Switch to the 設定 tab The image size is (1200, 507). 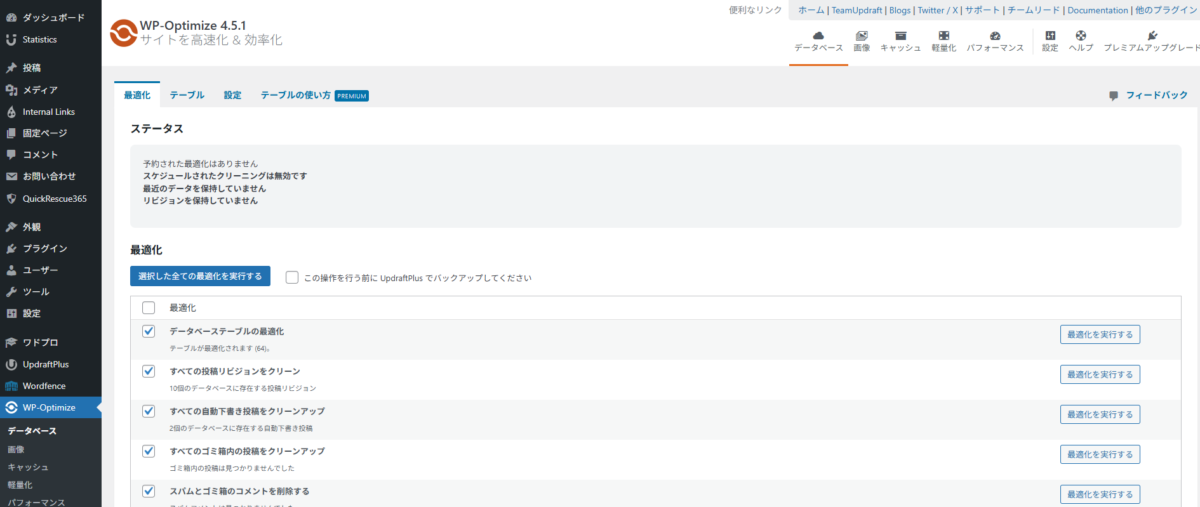(x=232, y=95)
